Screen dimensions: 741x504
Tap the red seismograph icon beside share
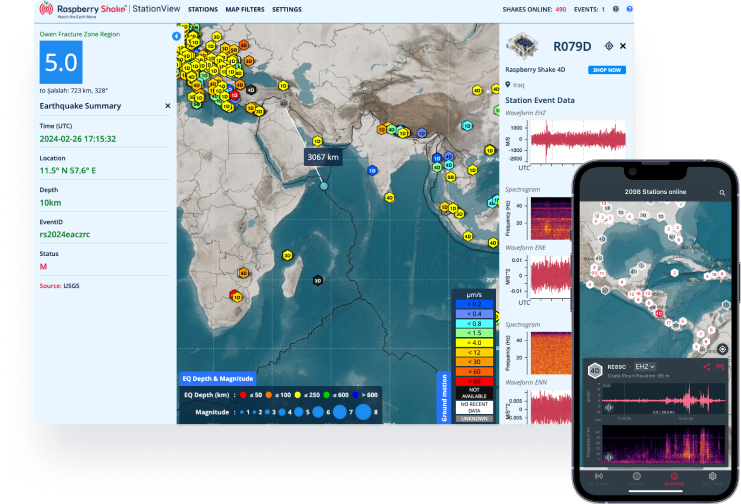pyautogui.click(x=720, y=366)
